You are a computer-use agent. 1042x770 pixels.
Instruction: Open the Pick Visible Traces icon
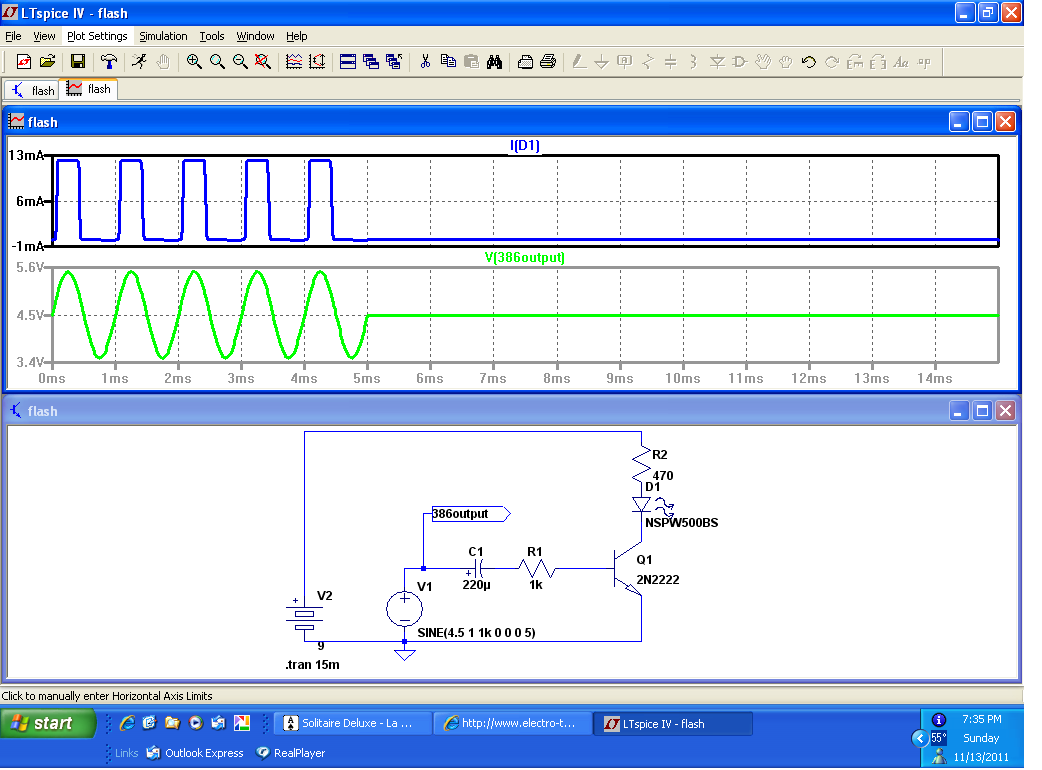[x=294, y=62]
